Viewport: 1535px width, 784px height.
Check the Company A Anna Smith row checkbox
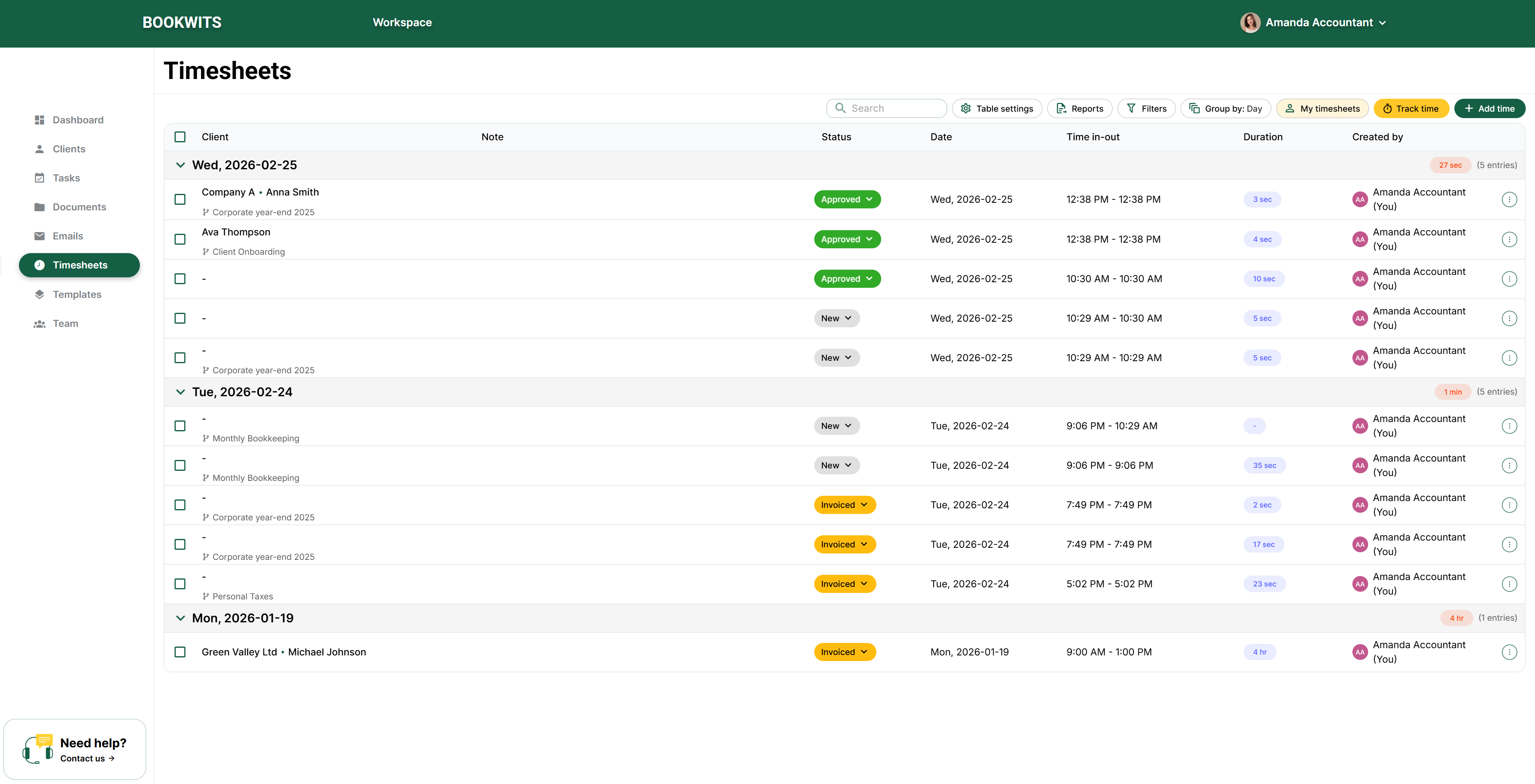point(180,200)
